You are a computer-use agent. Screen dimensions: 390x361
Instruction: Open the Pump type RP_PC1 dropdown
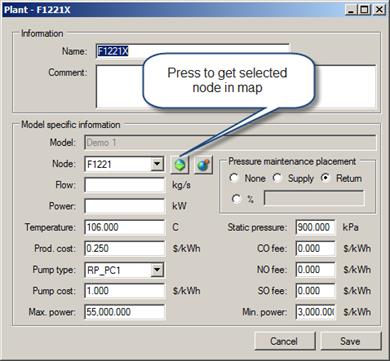[157, 270]
